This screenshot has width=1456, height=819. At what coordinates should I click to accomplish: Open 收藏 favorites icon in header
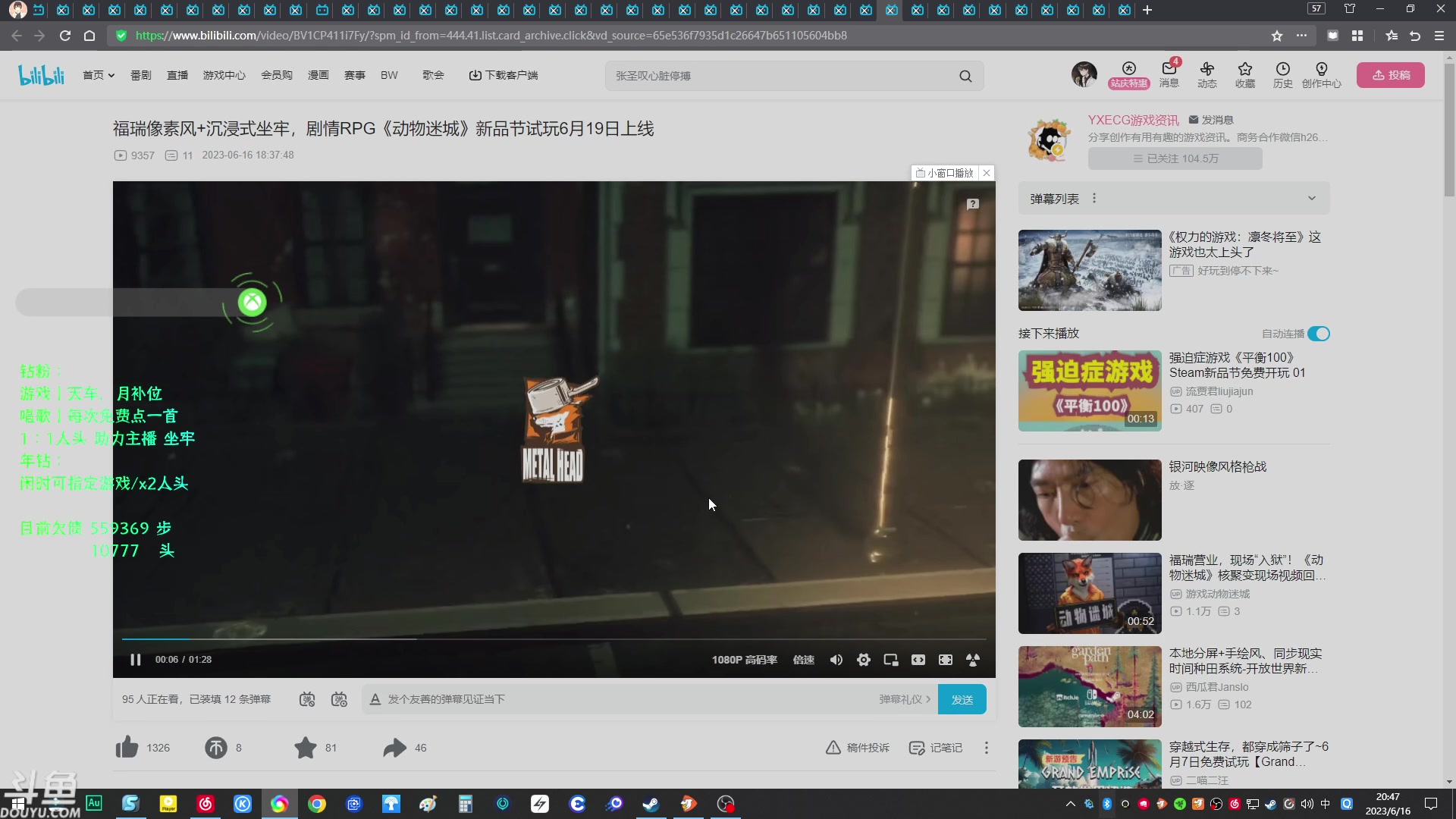pyautogui.click(x=1244, y=74)
